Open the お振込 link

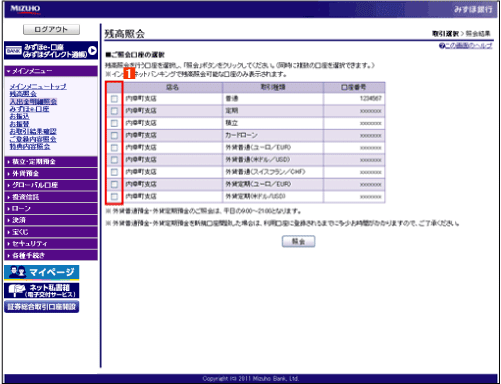19,116
